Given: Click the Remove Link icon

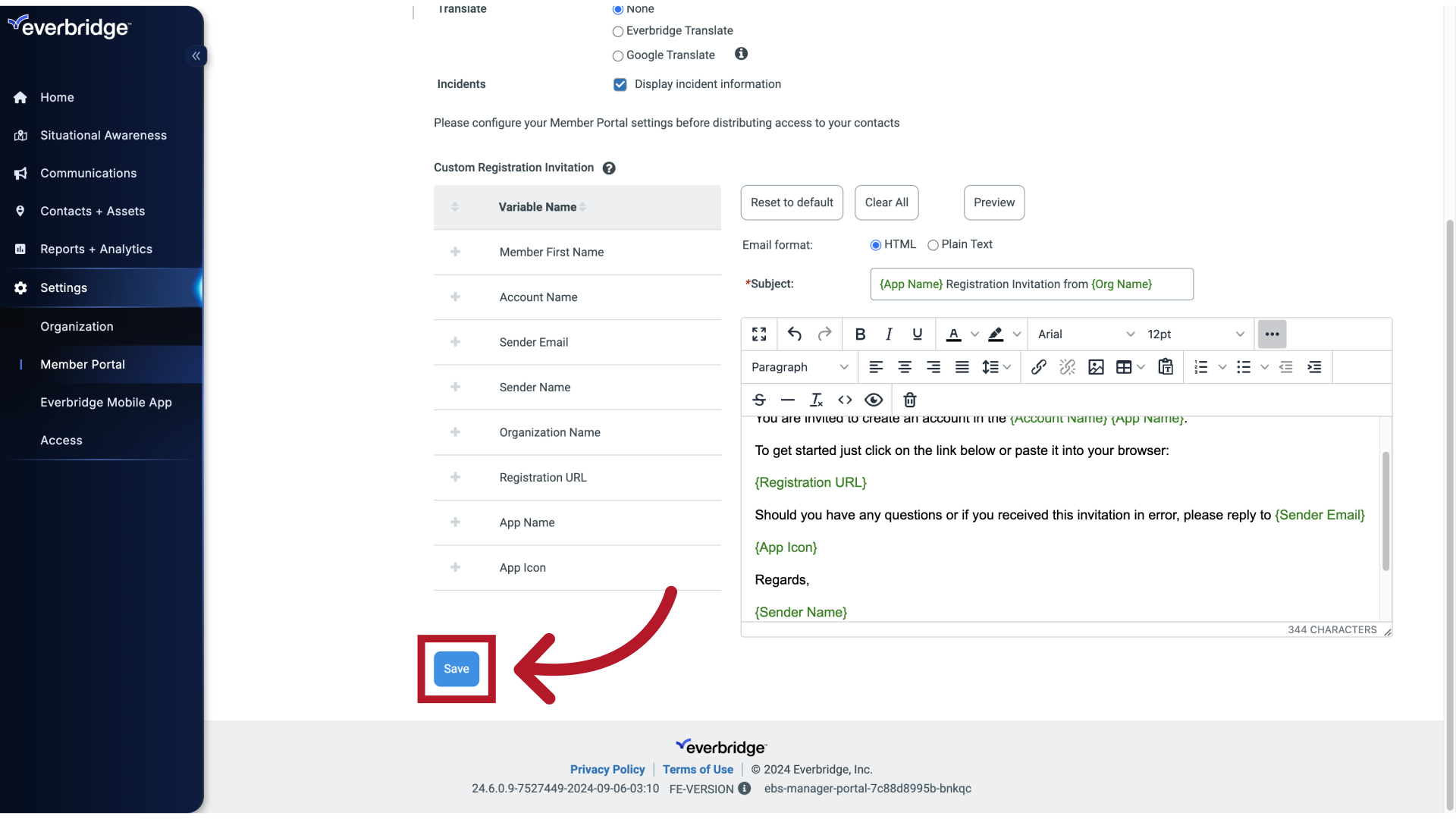Looking at the screenshot, I should coord(1068,367).
